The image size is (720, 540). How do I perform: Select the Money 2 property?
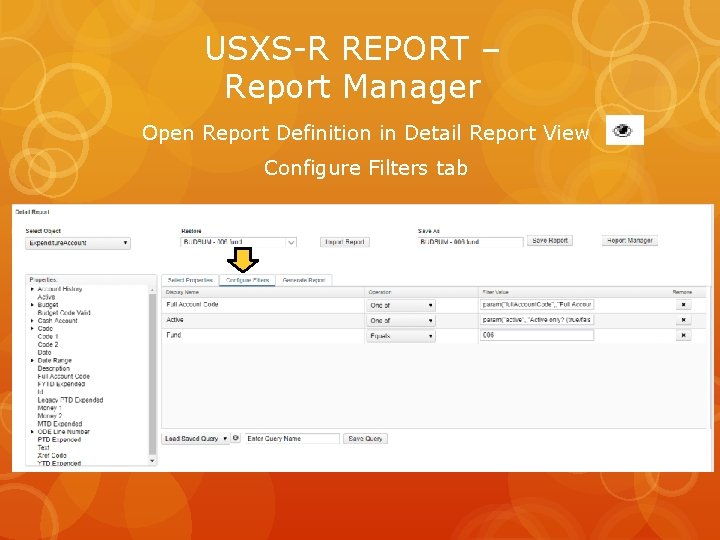[x=50, y=416]
